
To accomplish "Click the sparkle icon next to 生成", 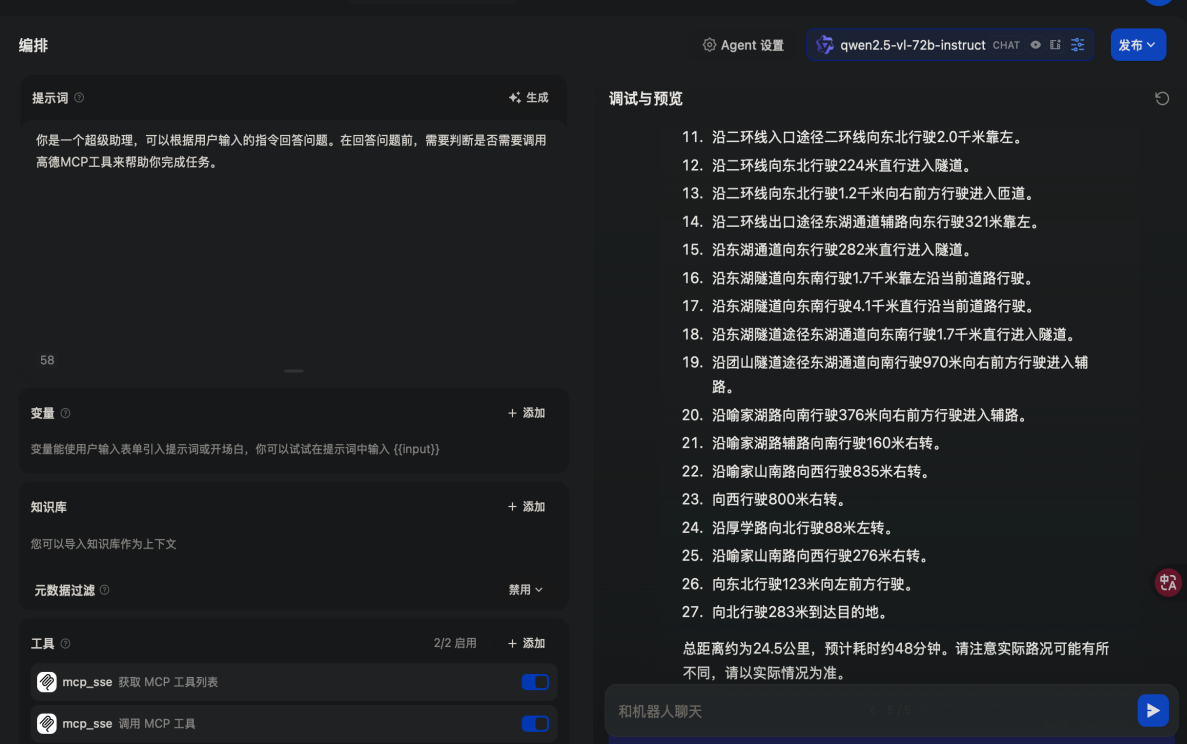I will (515, 98).
